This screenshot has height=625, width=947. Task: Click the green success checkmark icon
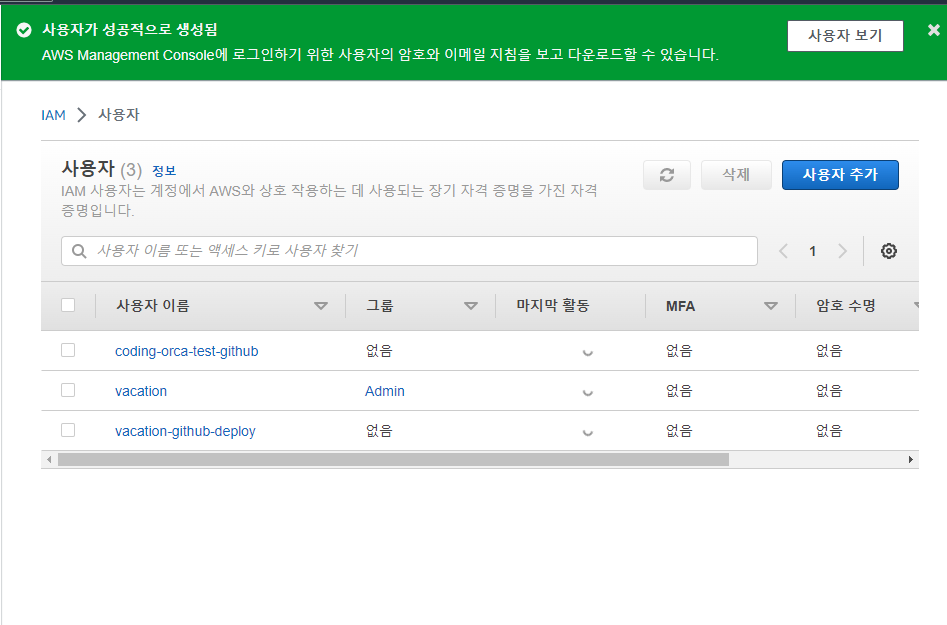click(24, 30)
